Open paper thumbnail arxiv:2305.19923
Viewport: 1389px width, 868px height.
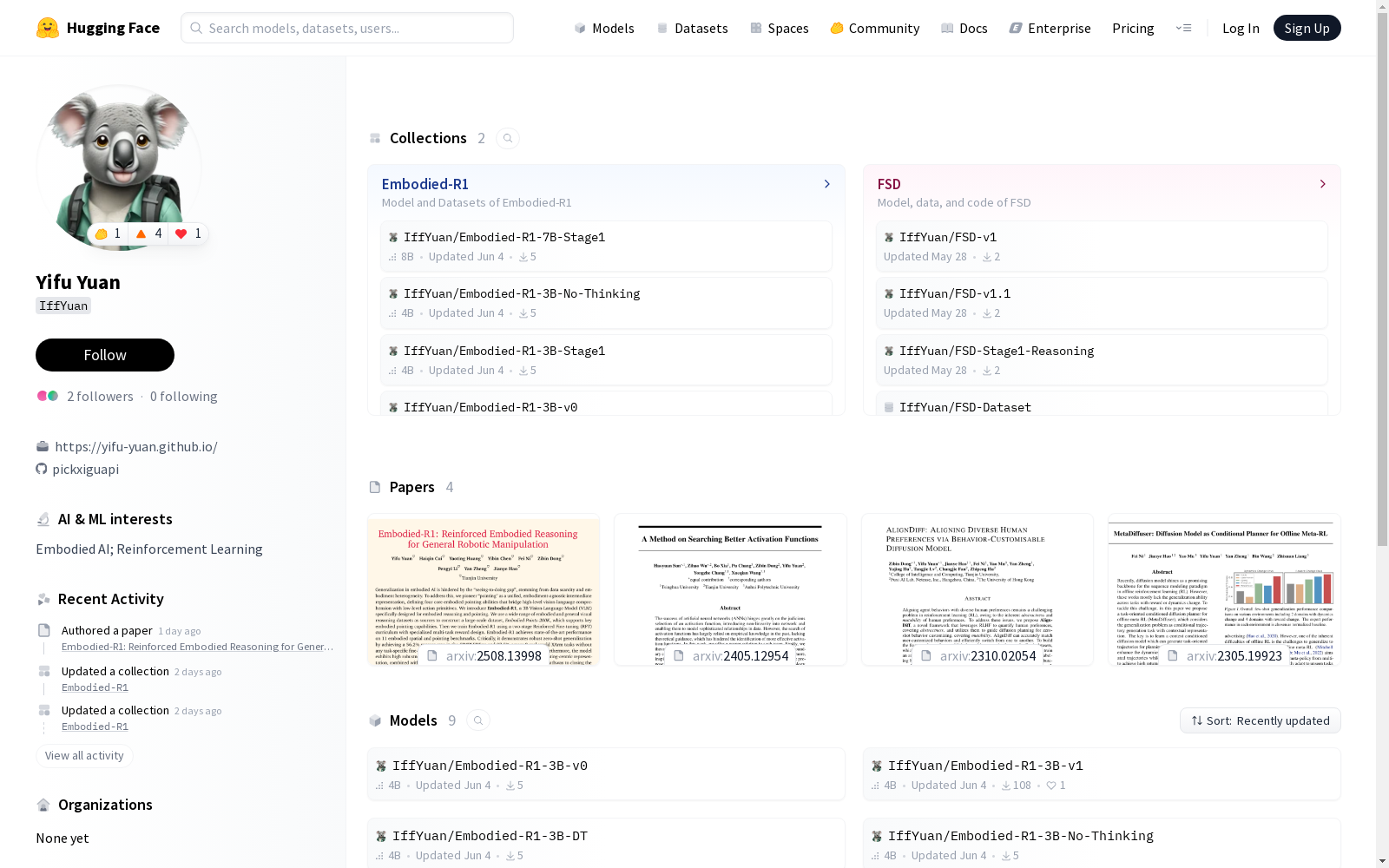click(1224, 590)
